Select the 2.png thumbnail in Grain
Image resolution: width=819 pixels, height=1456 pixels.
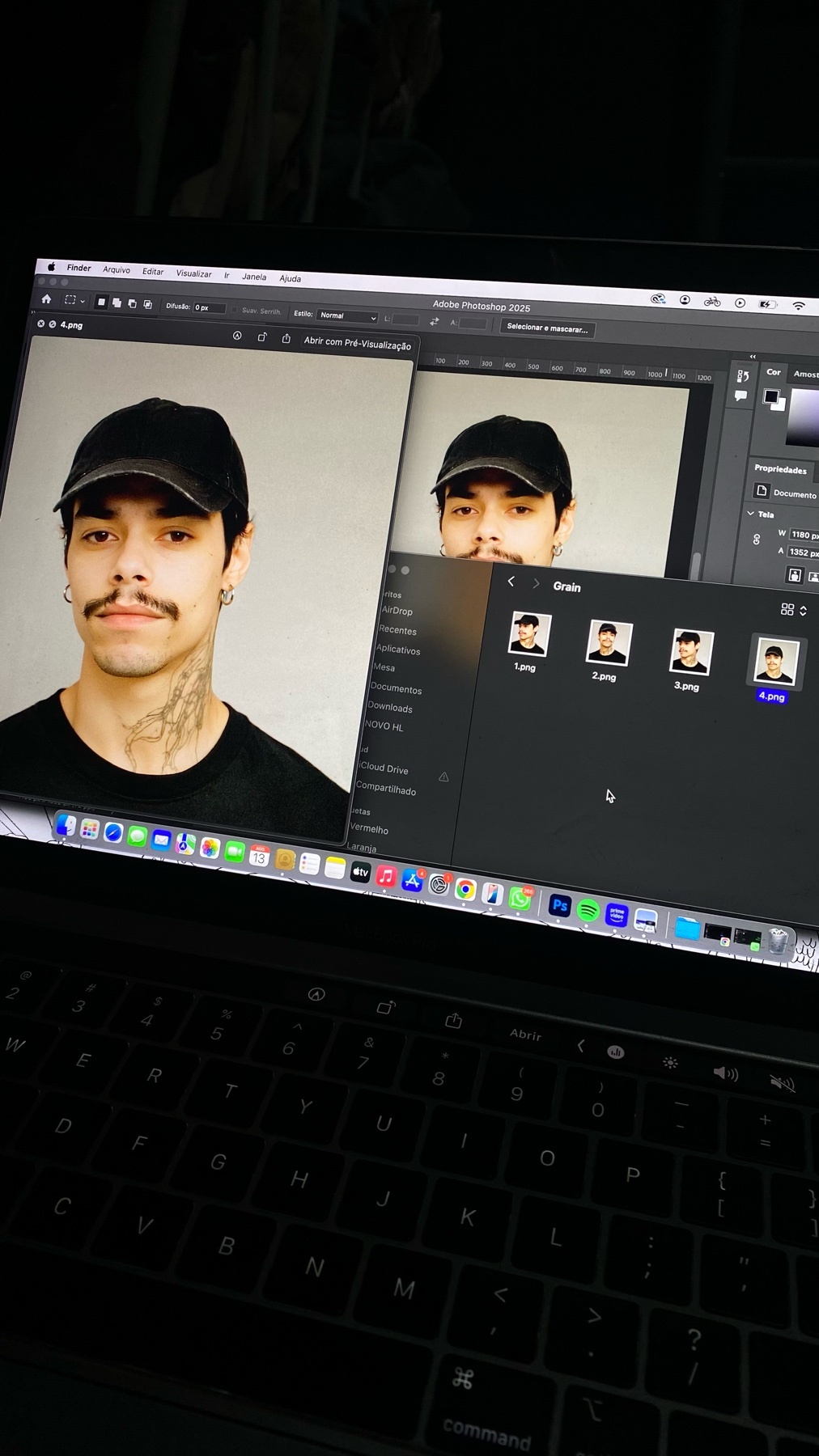(x=609, y=643)
